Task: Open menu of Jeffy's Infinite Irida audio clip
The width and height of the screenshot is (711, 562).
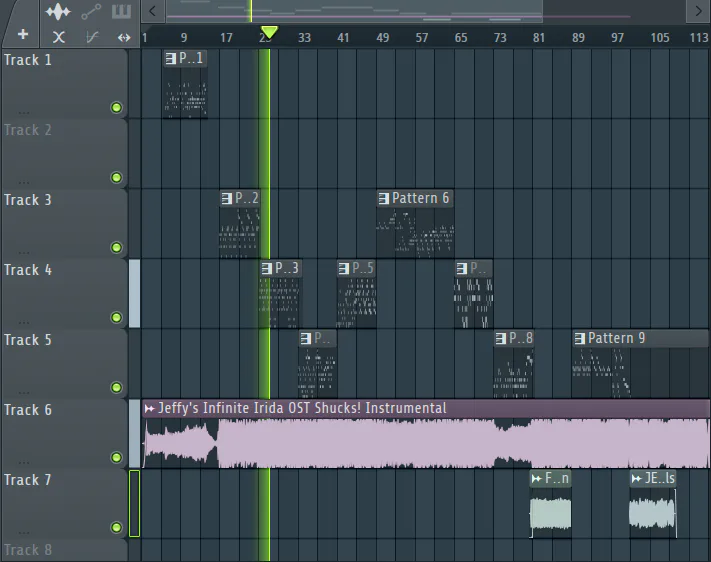Action: click(x=149, y=409)
